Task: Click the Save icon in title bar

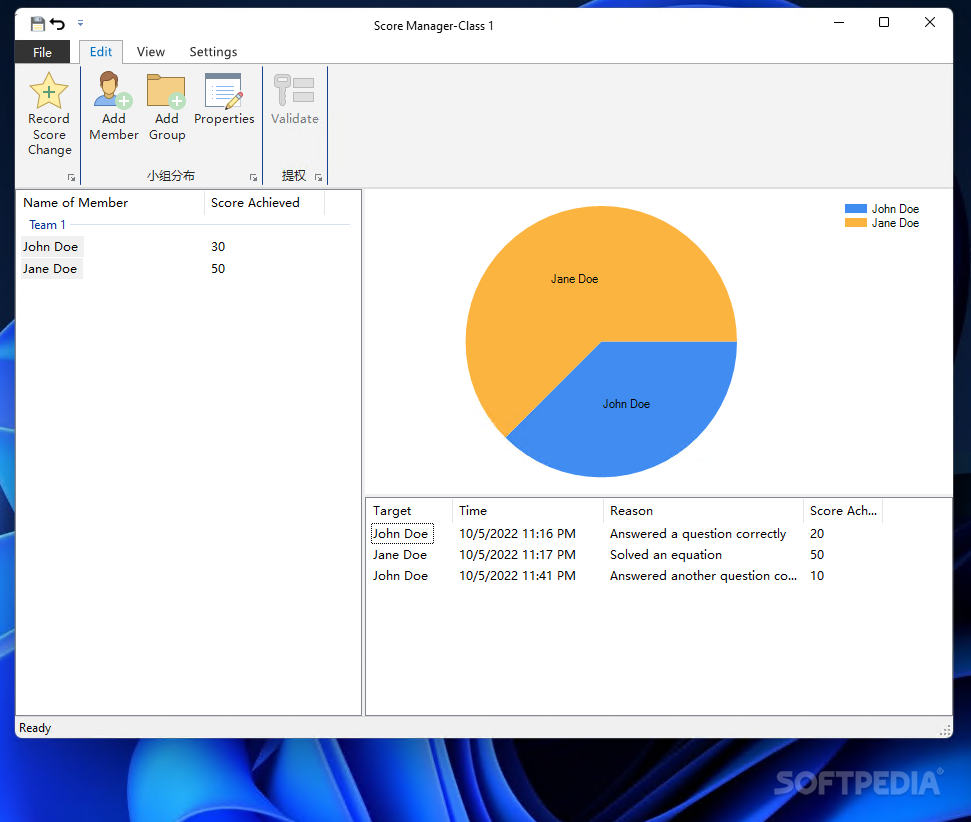Action: [x=38, y=24]
